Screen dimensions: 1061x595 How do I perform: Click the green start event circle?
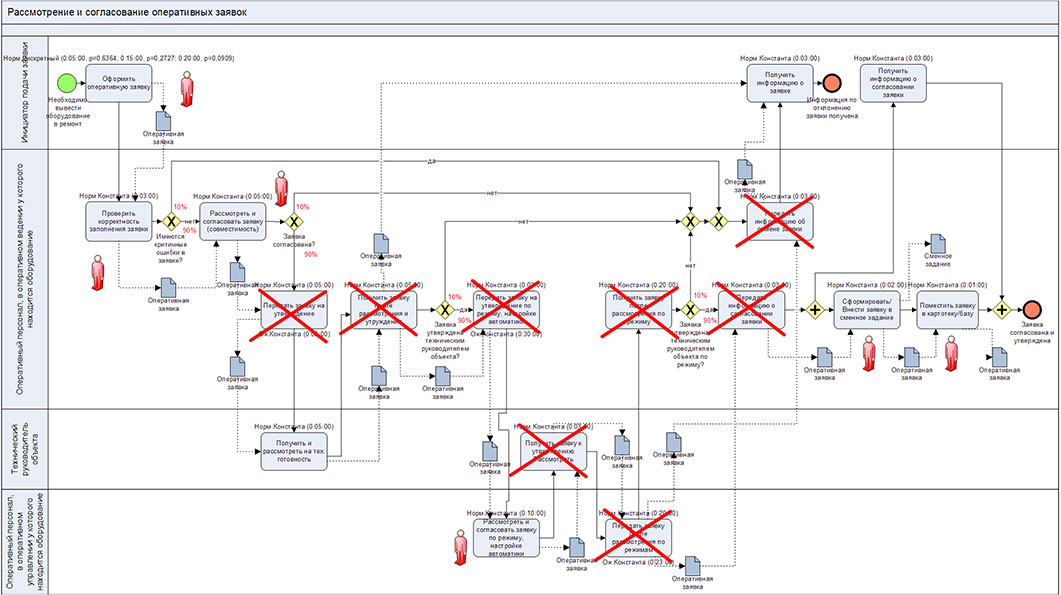(66, 82)
